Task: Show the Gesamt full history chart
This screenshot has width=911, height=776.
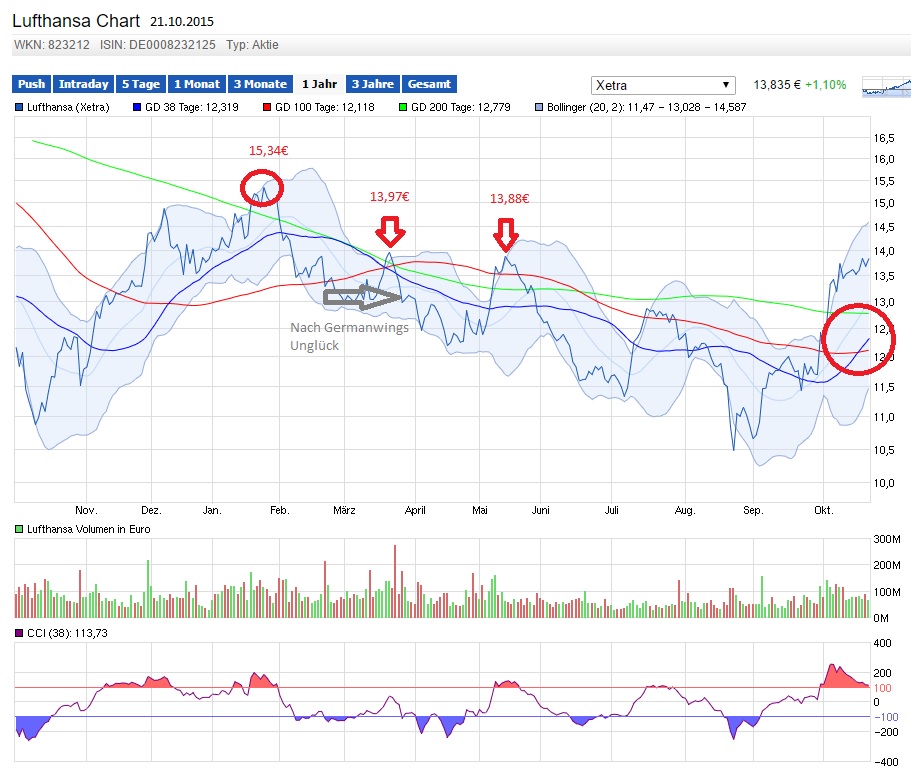Action: [x=429, y=84]
